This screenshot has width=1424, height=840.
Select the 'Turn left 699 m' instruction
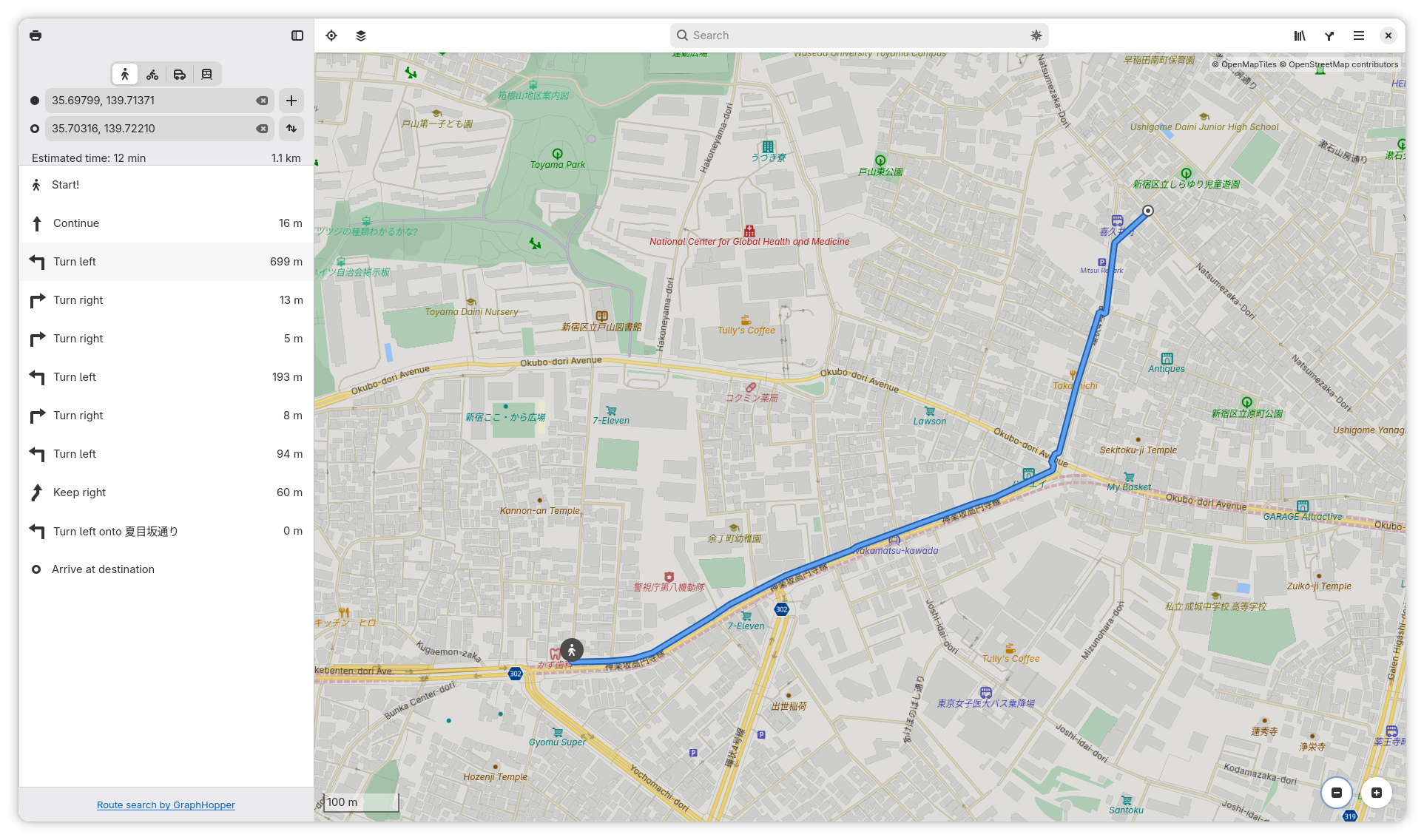coord(166,262)
